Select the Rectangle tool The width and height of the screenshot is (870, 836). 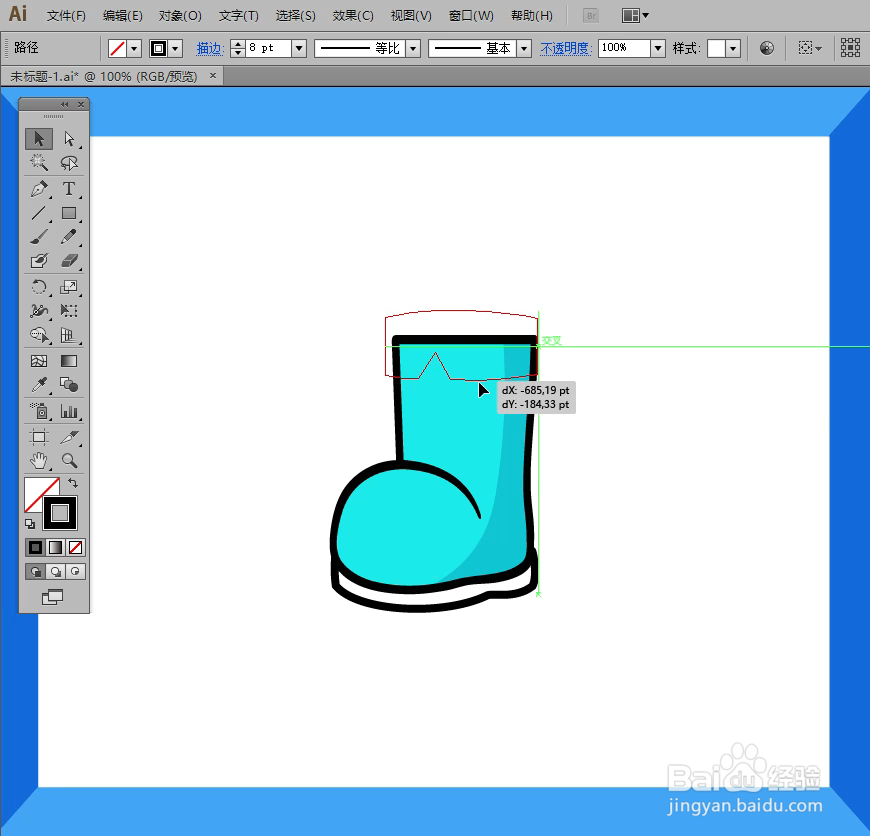[x=69, y=213]
